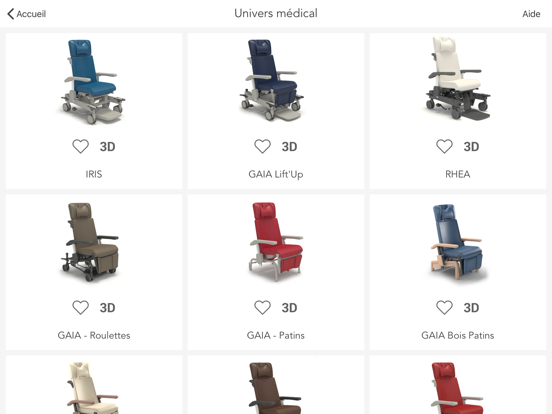Like GAIA - Patins with heart icon
The height and width of the screenshot is (414, 552).
(x=263, y=308)
